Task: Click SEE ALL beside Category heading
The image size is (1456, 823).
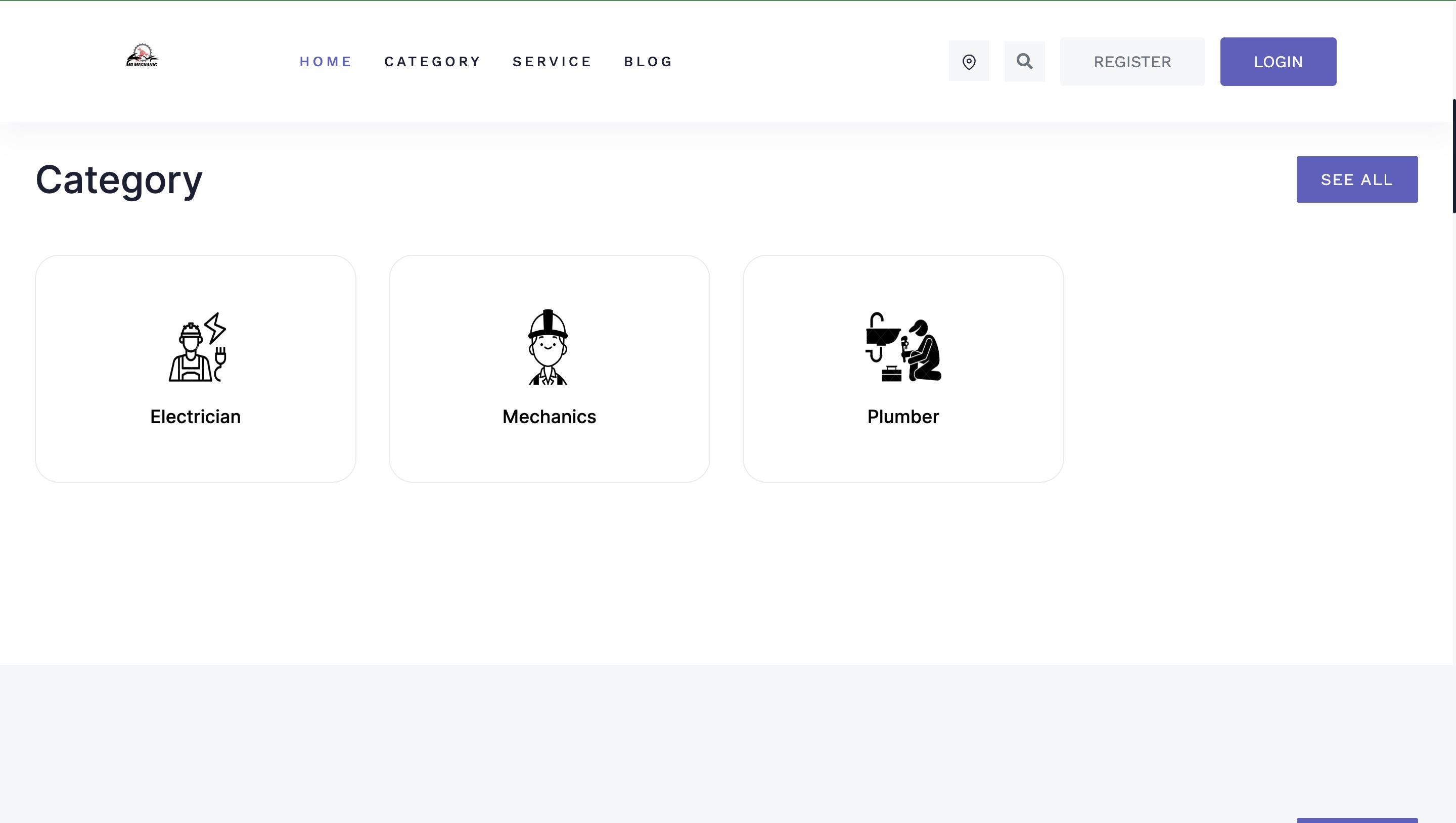Action: [1356, 179]
